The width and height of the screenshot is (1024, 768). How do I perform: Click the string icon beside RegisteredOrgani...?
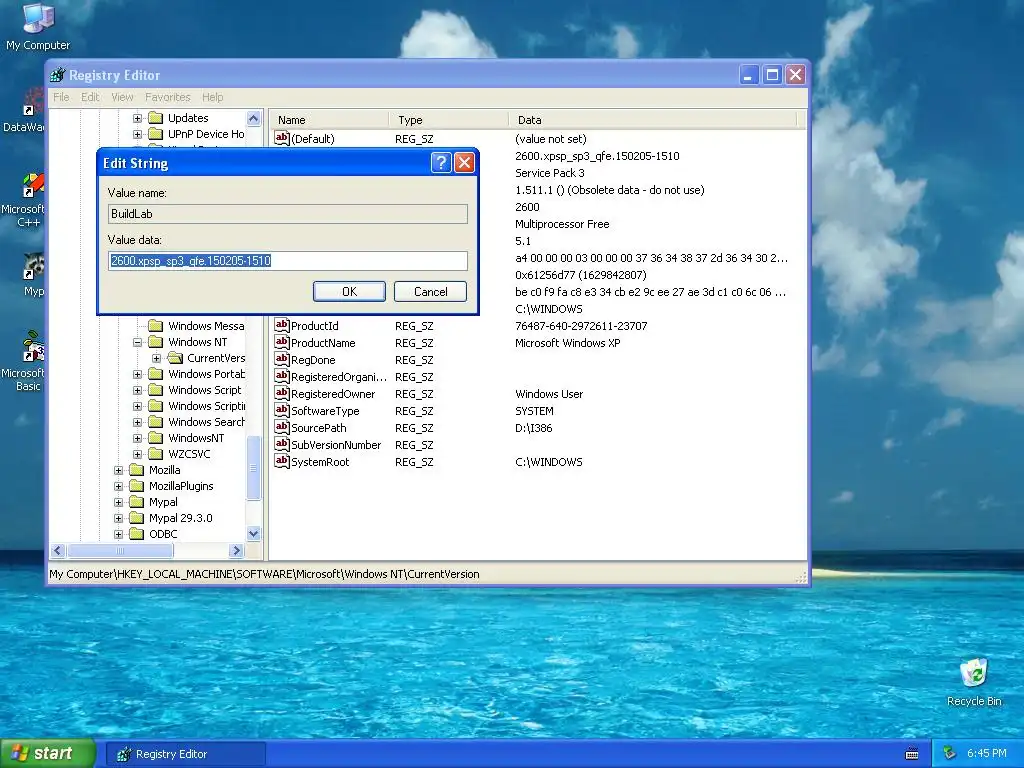click(x=281, y=376)
